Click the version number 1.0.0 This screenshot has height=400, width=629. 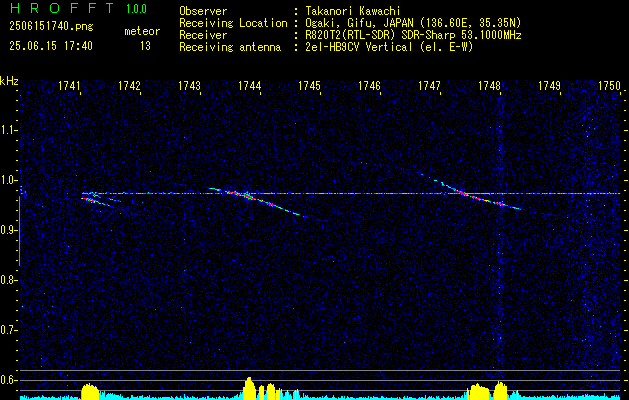point(136,8)
